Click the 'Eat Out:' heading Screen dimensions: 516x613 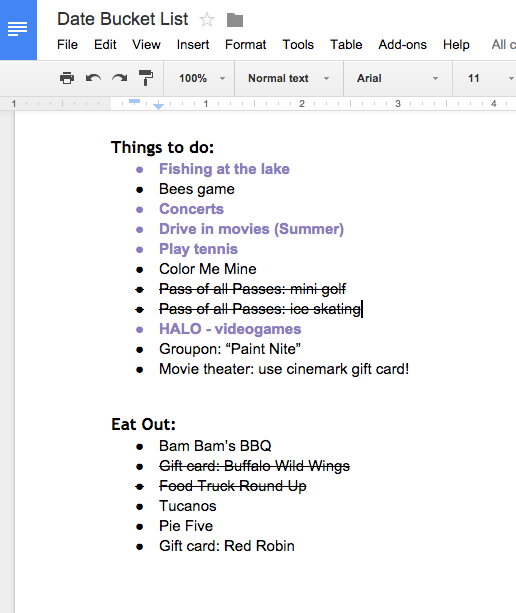(143, 425)
